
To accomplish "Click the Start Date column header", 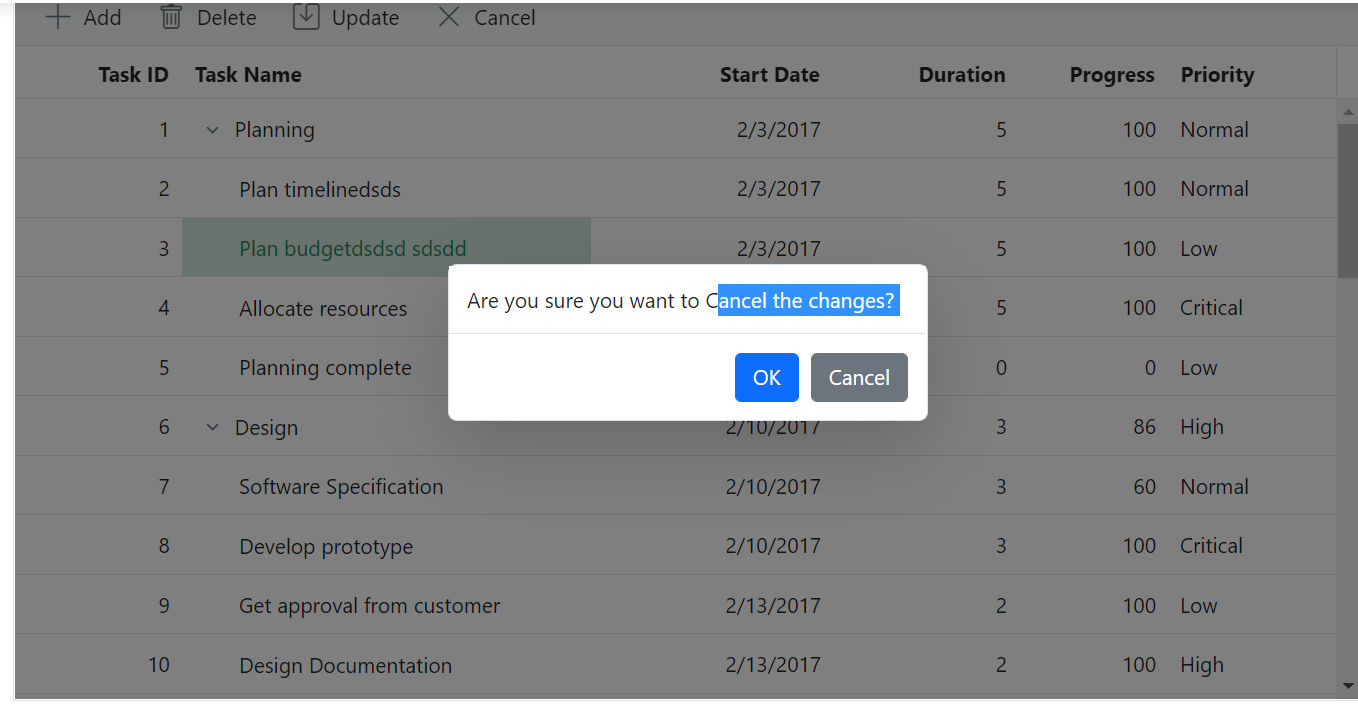I will 769,75.
